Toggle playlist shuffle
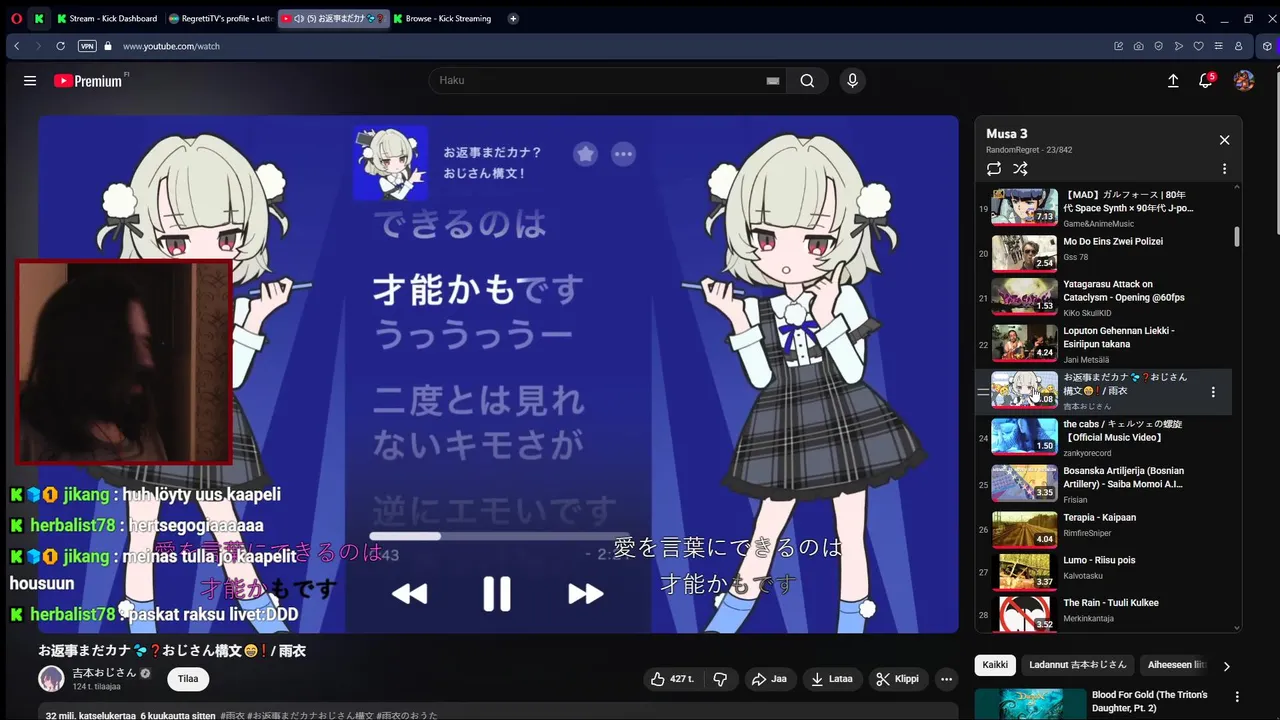This screenshot has width=1280, height=720. click(1020, 169)
